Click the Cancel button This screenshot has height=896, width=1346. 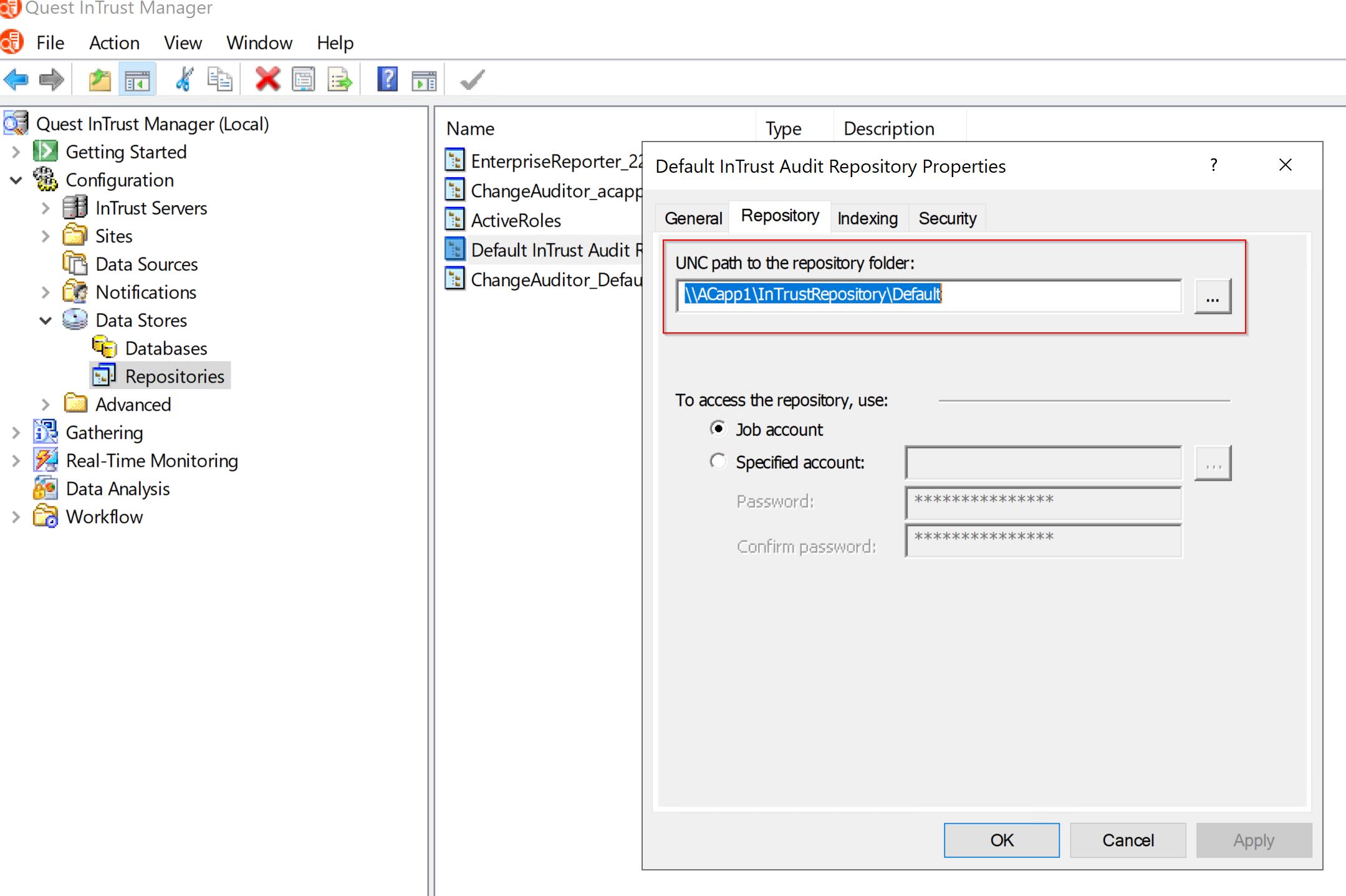(1128, 840)
